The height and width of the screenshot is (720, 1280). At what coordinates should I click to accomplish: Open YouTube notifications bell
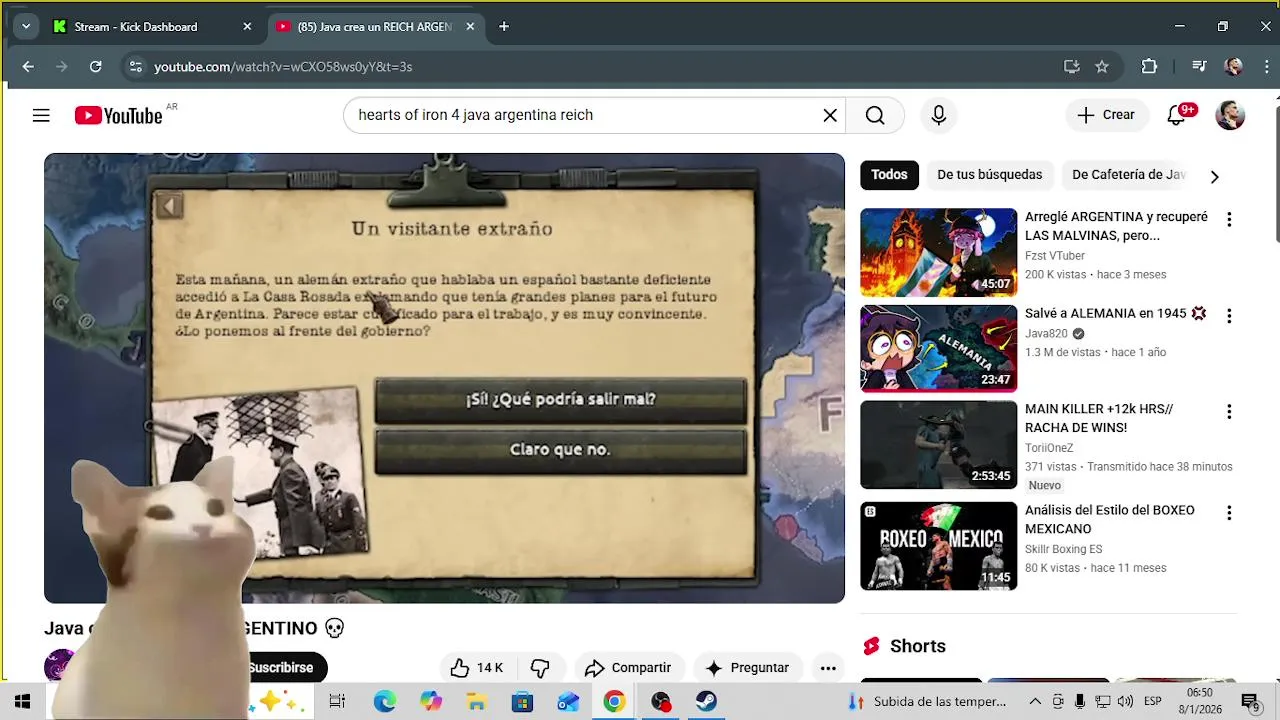tap(1177, 115)
